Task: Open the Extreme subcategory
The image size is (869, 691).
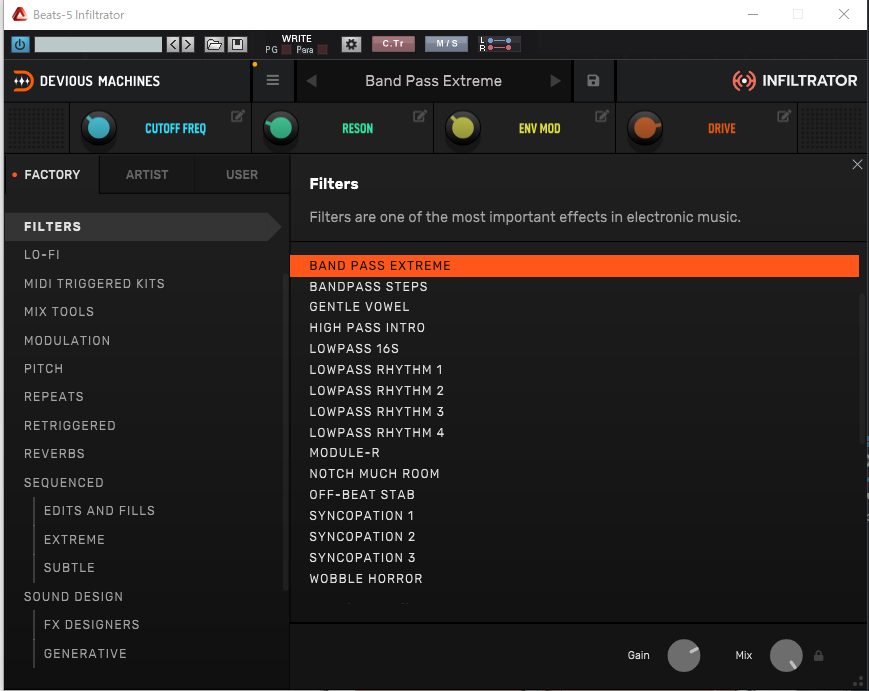Action: (74, 540)
